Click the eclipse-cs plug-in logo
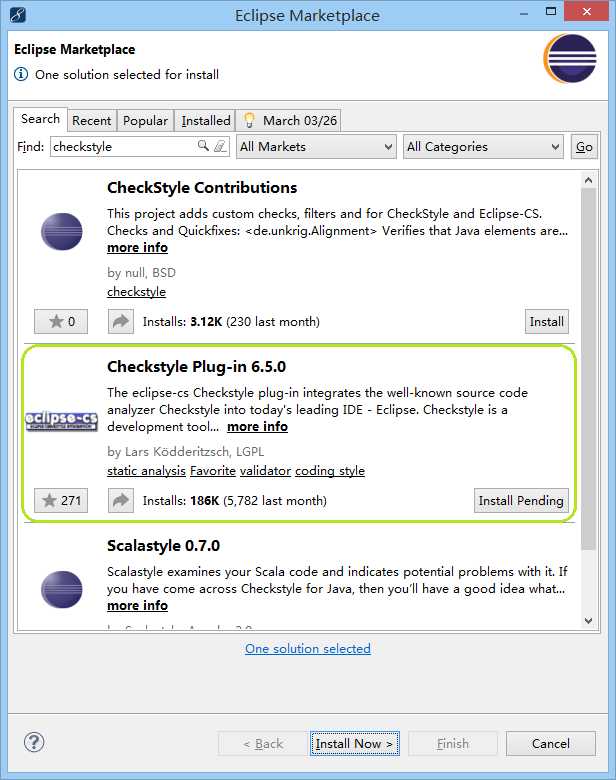Viewport: 616px width, 780px height. [x=62, y=421]
